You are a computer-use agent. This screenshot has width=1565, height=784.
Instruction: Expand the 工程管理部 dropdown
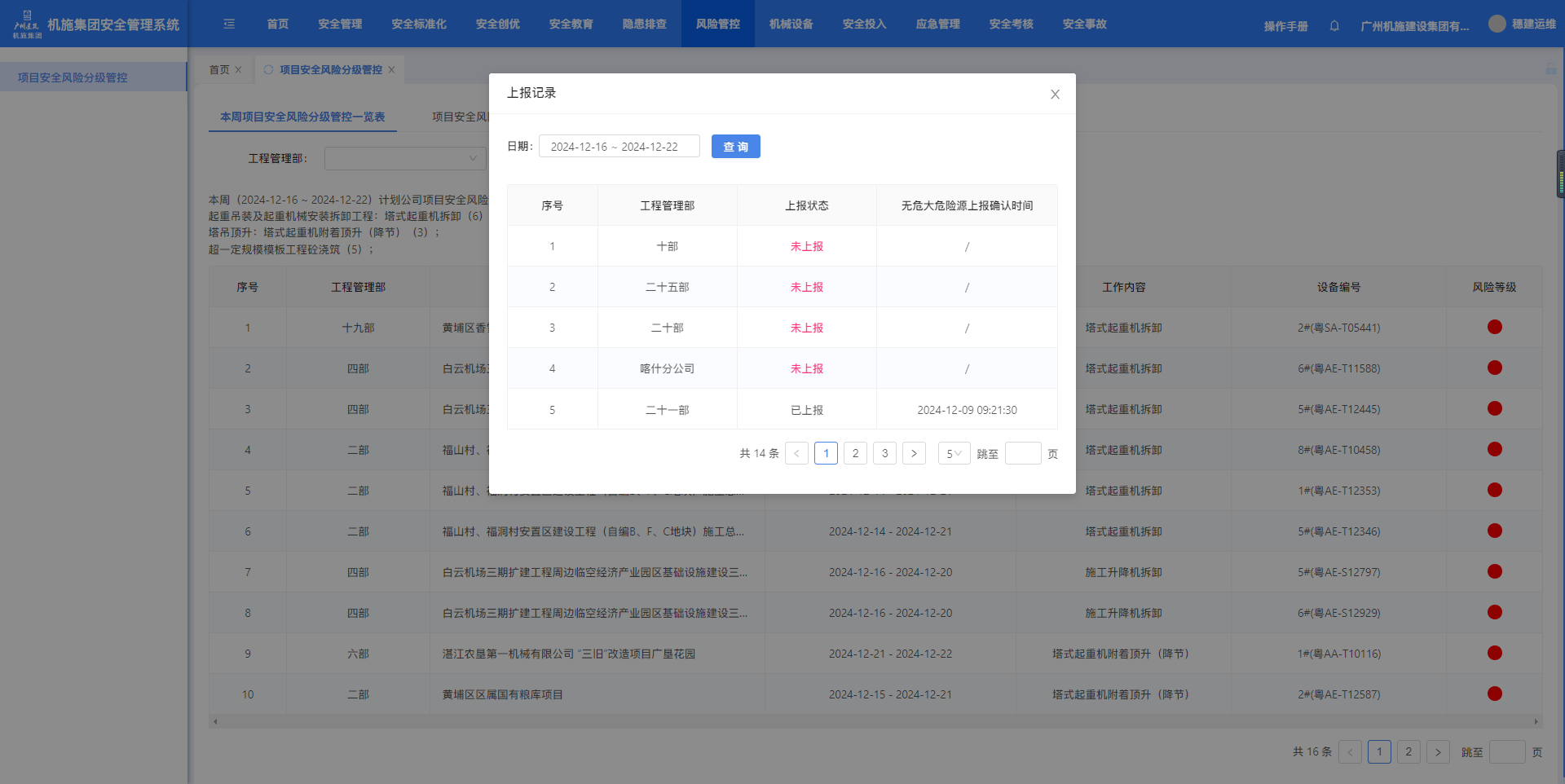(405, 158)
